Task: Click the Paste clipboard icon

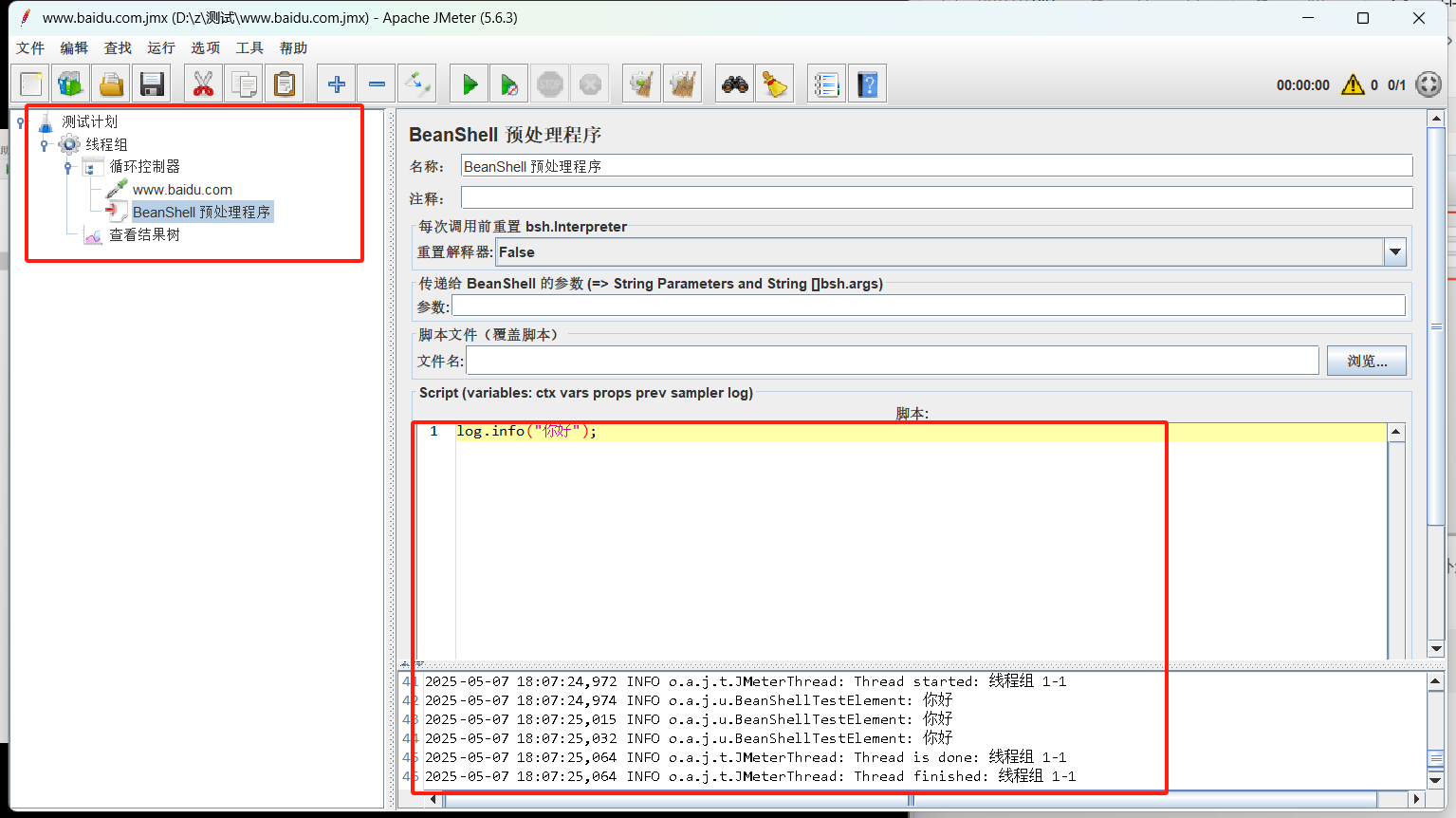Action: 285,84
